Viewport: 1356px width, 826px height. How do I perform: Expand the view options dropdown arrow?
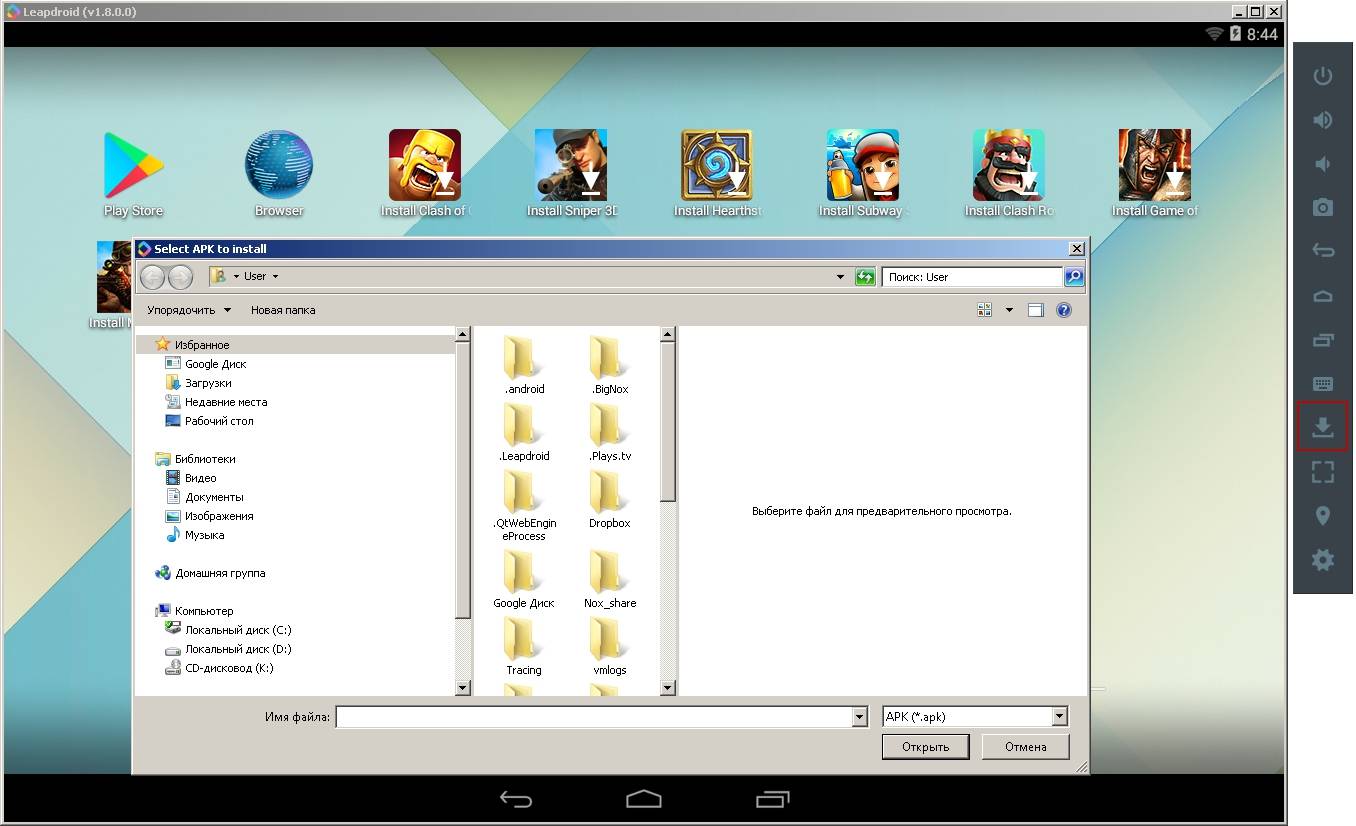[1009, 310]
